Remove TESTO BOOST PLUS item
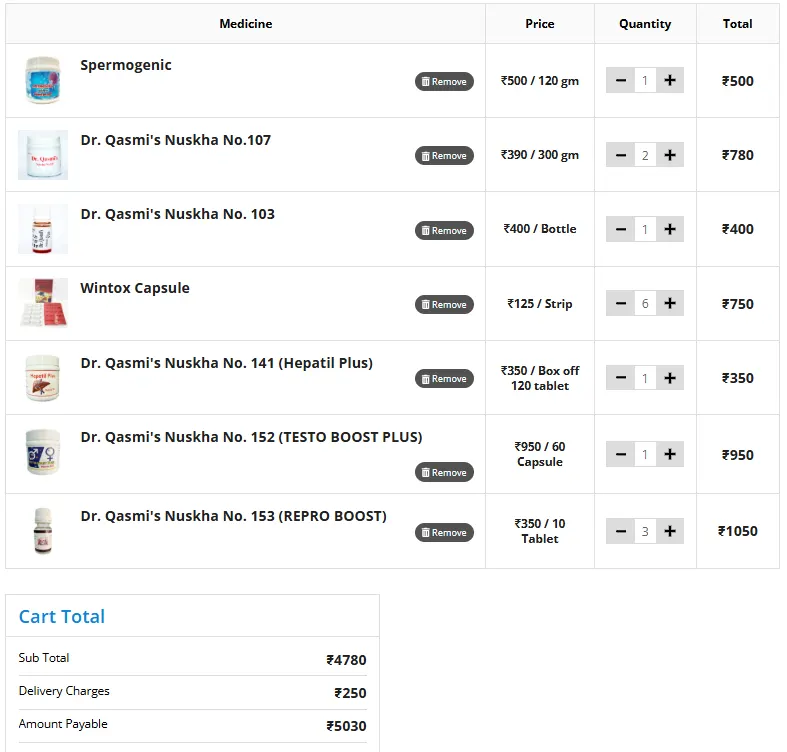Screen dimensions: 787x752 tap(444, 473)
